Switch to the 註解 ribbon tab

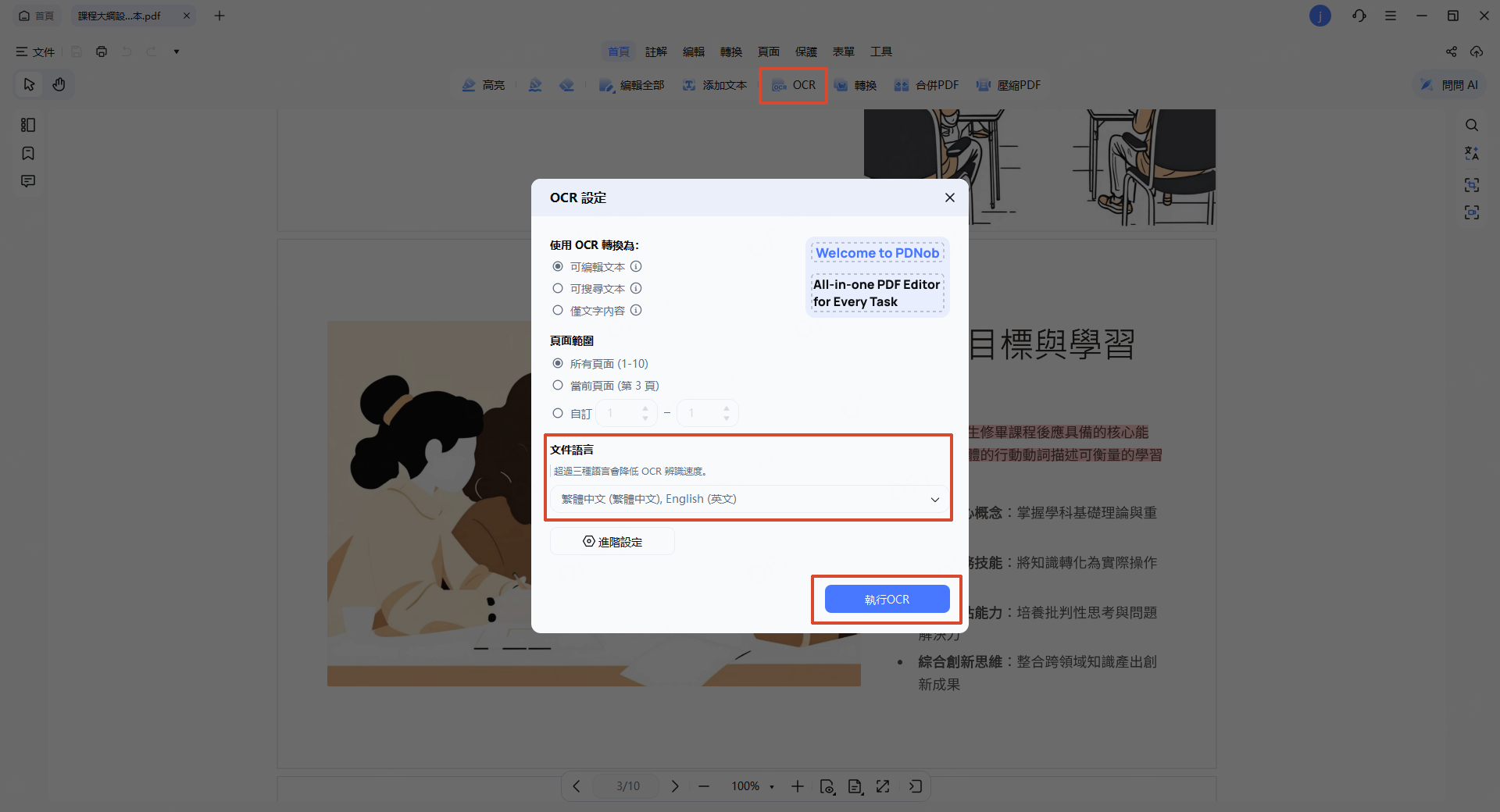(656, 52)
